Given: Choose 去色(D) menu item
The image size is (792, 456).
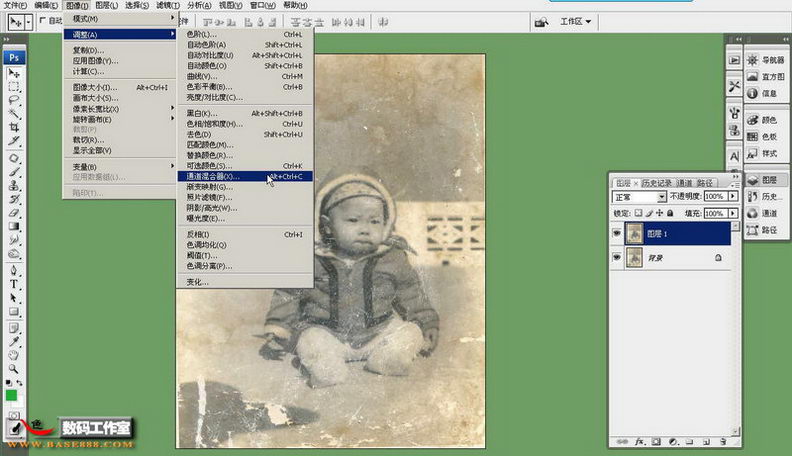Looking at the screenshot, I should pos(245,134).
